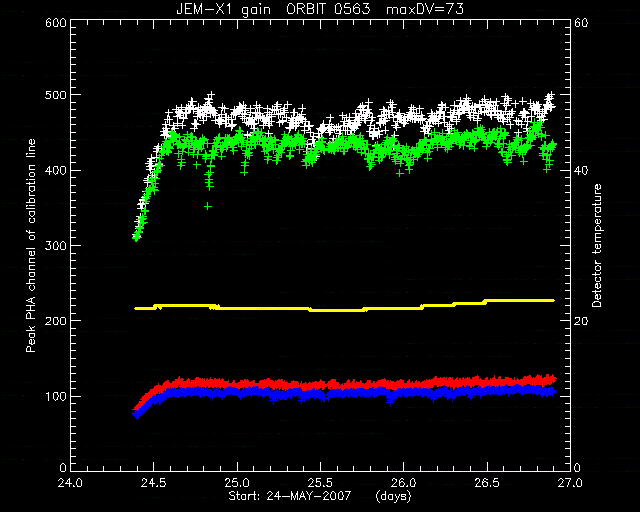Click the 26.0 tick label on the time axis
The width and height of the screenshot is (640, 512).
[x=403, y=483]
